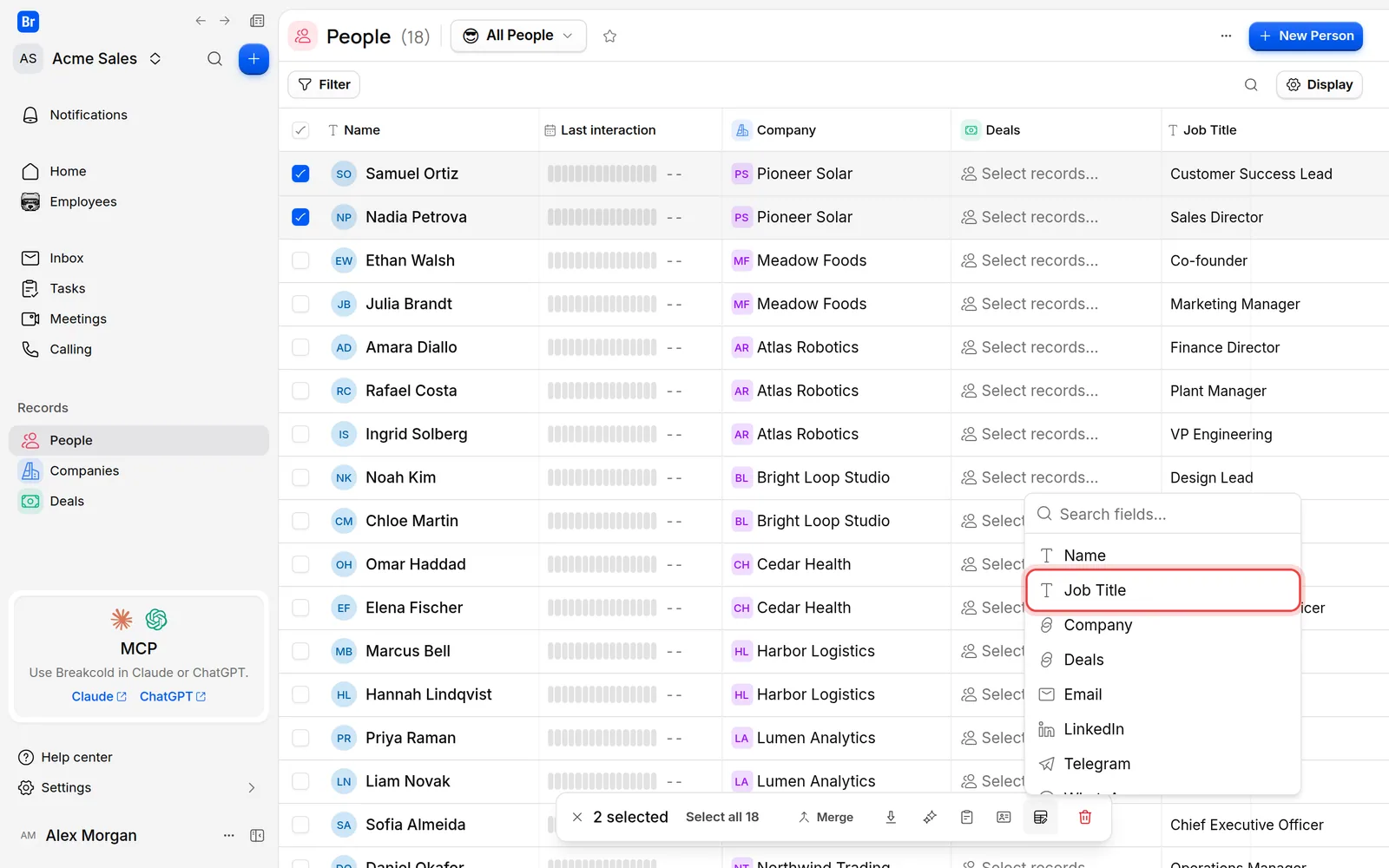
Task: Choose LinkedIn in the fields list
Action: 1162,729
